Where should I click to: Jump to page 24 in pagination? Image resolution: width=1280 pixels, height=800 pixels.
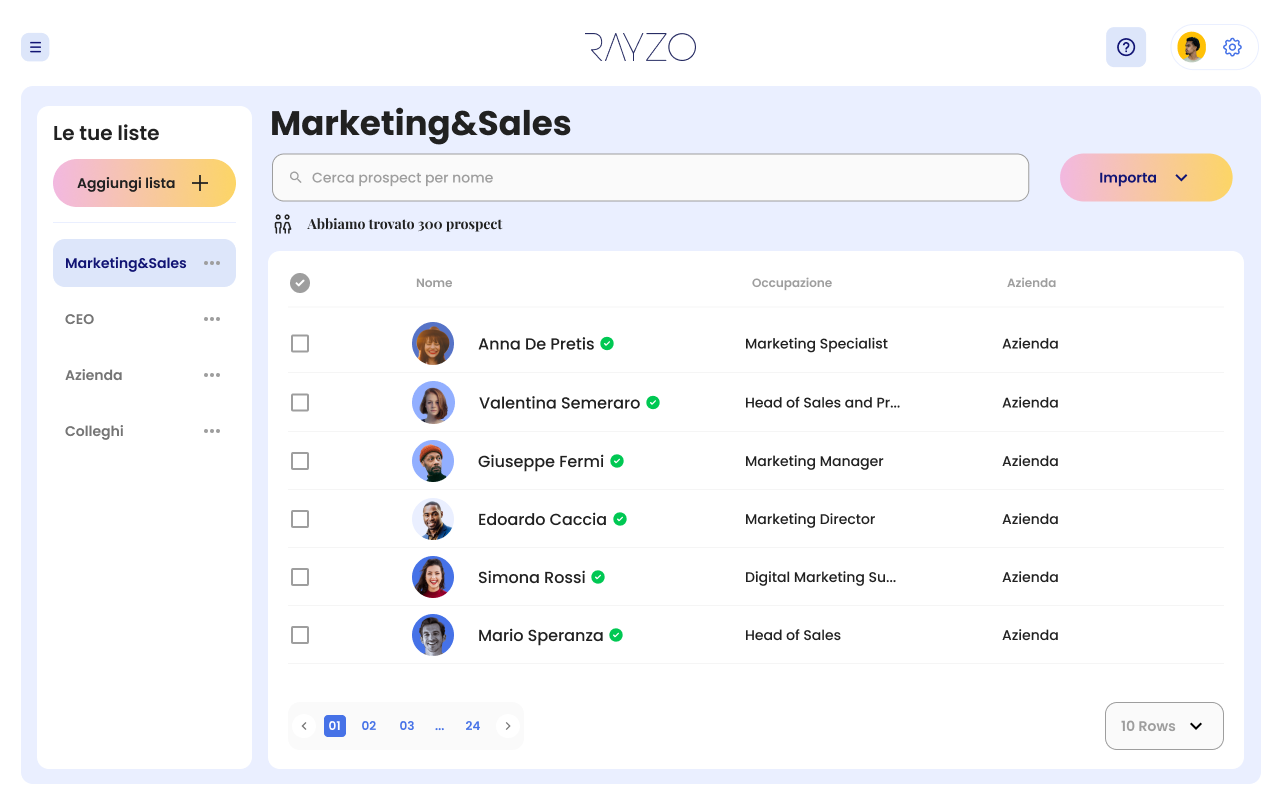click(x=473, y=726)
